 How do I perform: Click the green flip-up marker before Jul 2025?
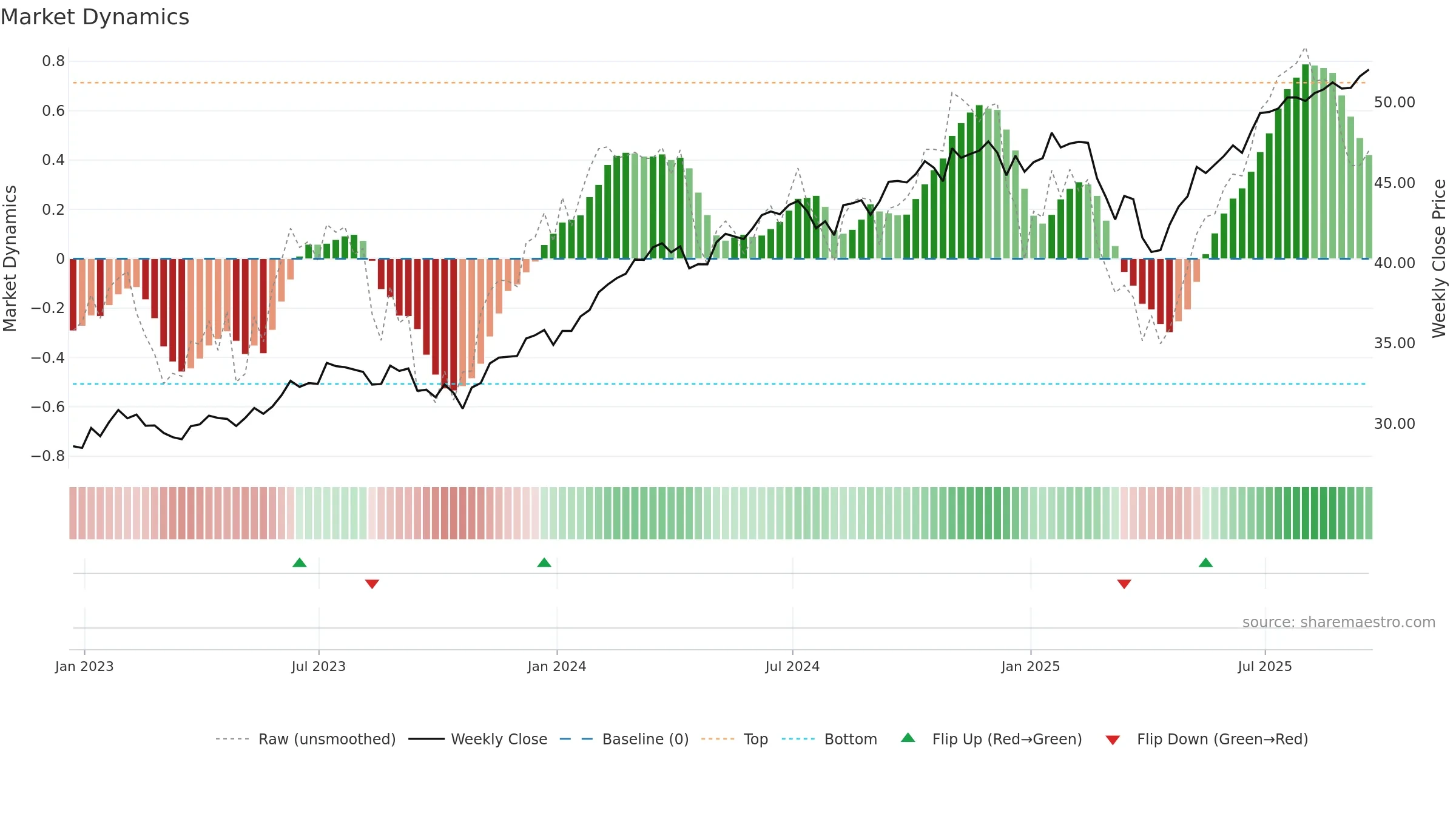click(x=1206, y=562)
